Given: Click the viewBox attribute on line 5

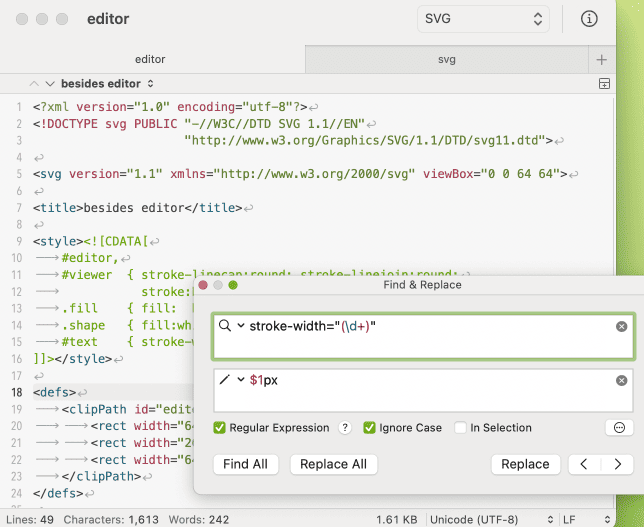Looking at the screenshot, I should coord(495,174).
